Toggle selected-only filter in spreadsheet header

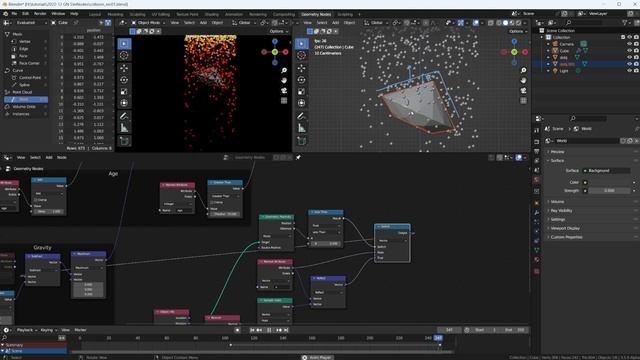point(102,23)
